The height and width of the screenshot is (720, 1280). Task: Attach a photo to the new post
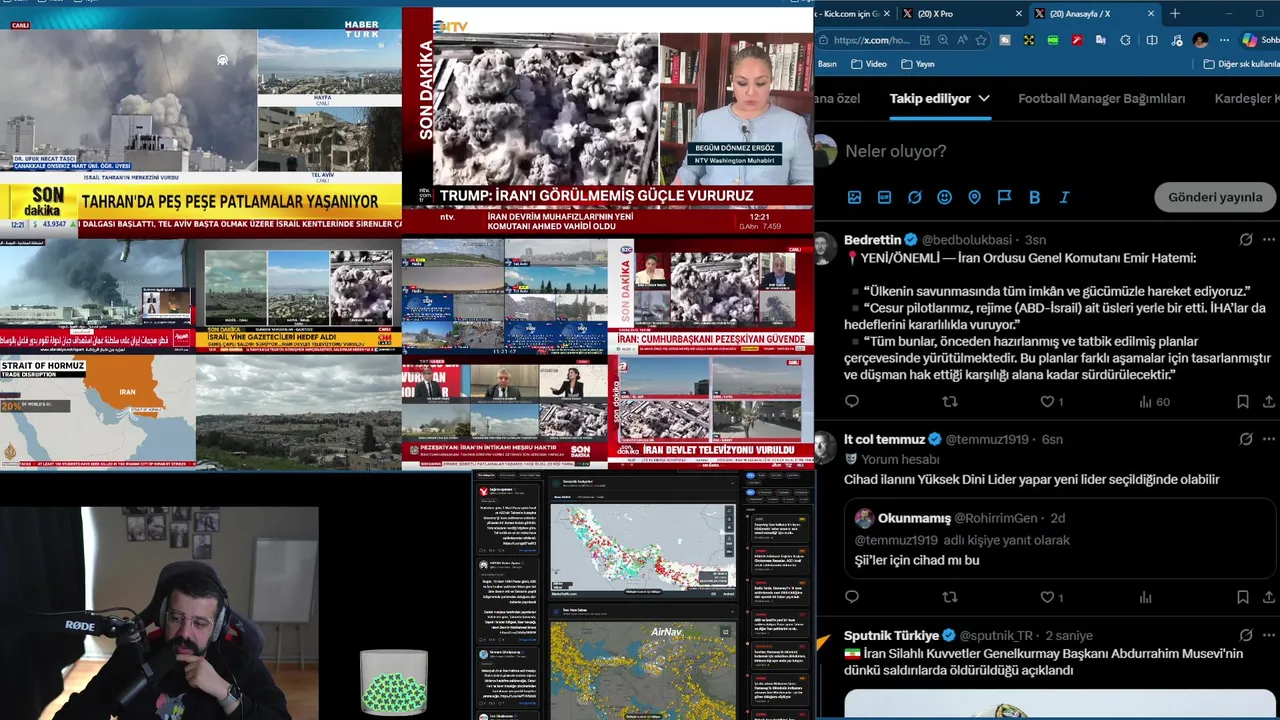tap(854, 198)
